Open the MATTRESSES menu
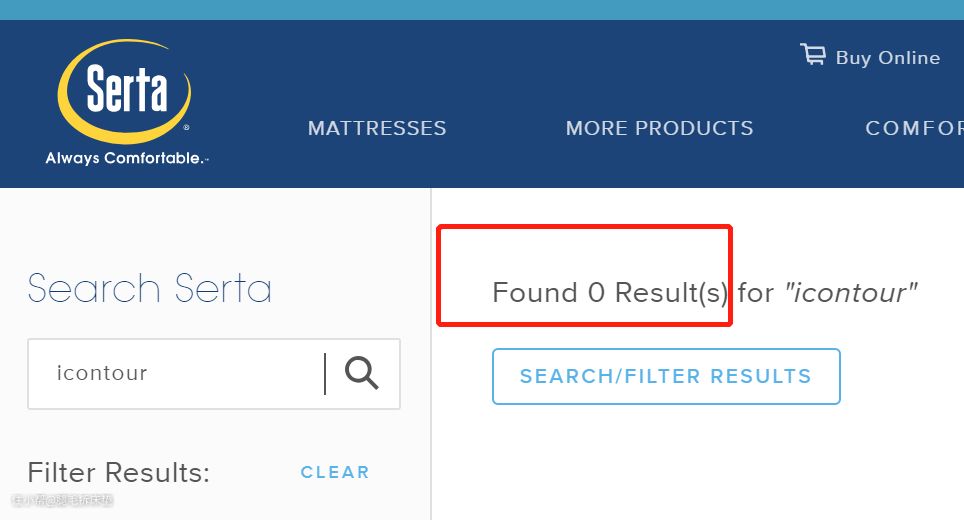Viewport: 964px width, 520px height. click(x=377, y=129)
